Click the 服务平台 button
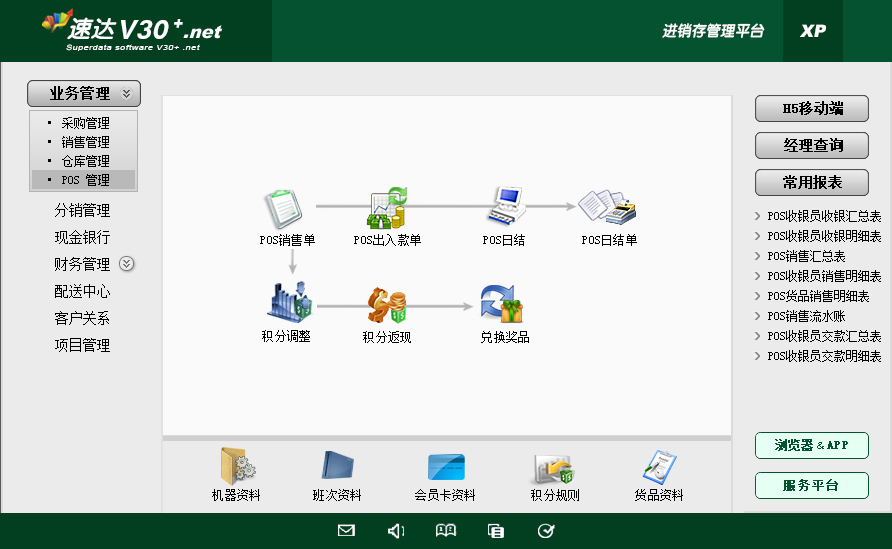Screen dimensions: 892x549 pyautogui.click(x=811, y=486)
